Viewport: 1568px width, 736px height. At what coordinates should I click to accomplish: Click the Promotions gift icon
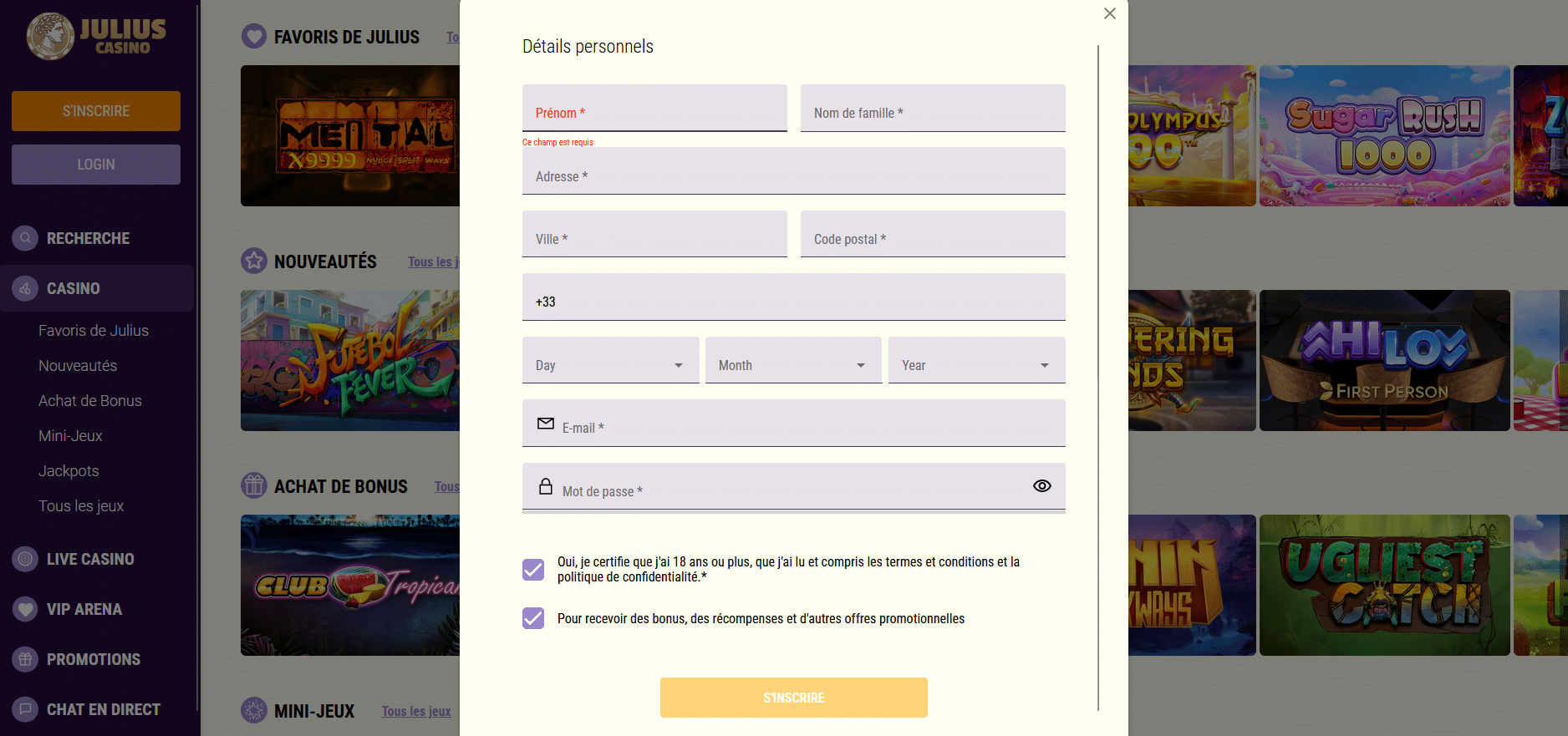26,659
